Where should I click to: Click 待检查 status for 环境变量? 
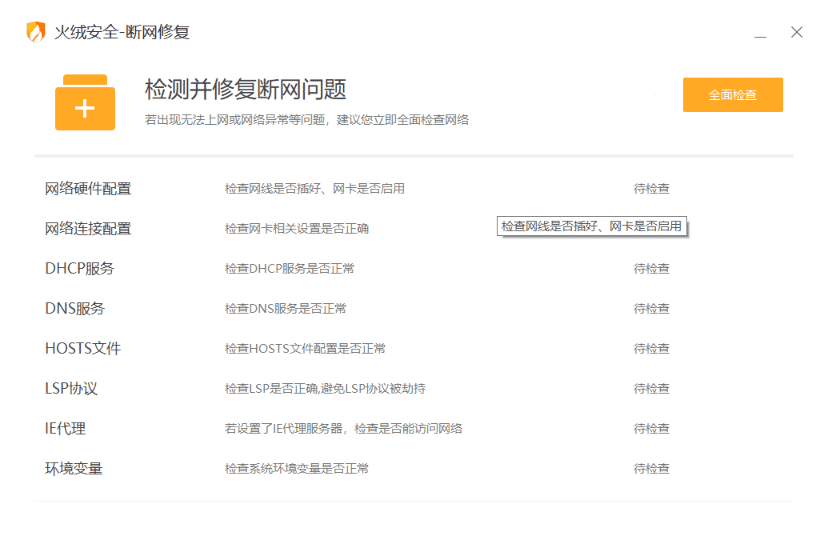pyautogui.click(x=652, y=468)
